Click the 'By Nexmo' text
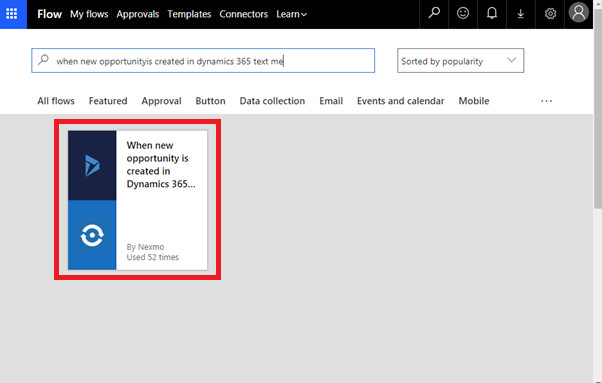 (146, 247)
